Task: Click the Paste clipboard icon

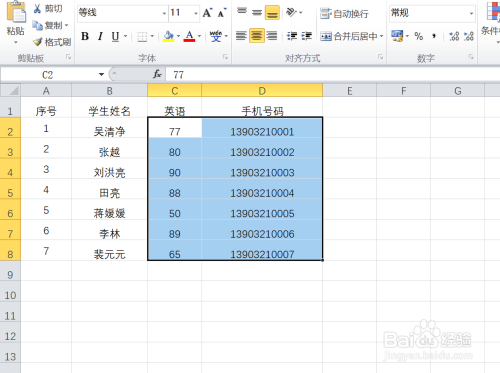Action: click(x=16, y=12)
